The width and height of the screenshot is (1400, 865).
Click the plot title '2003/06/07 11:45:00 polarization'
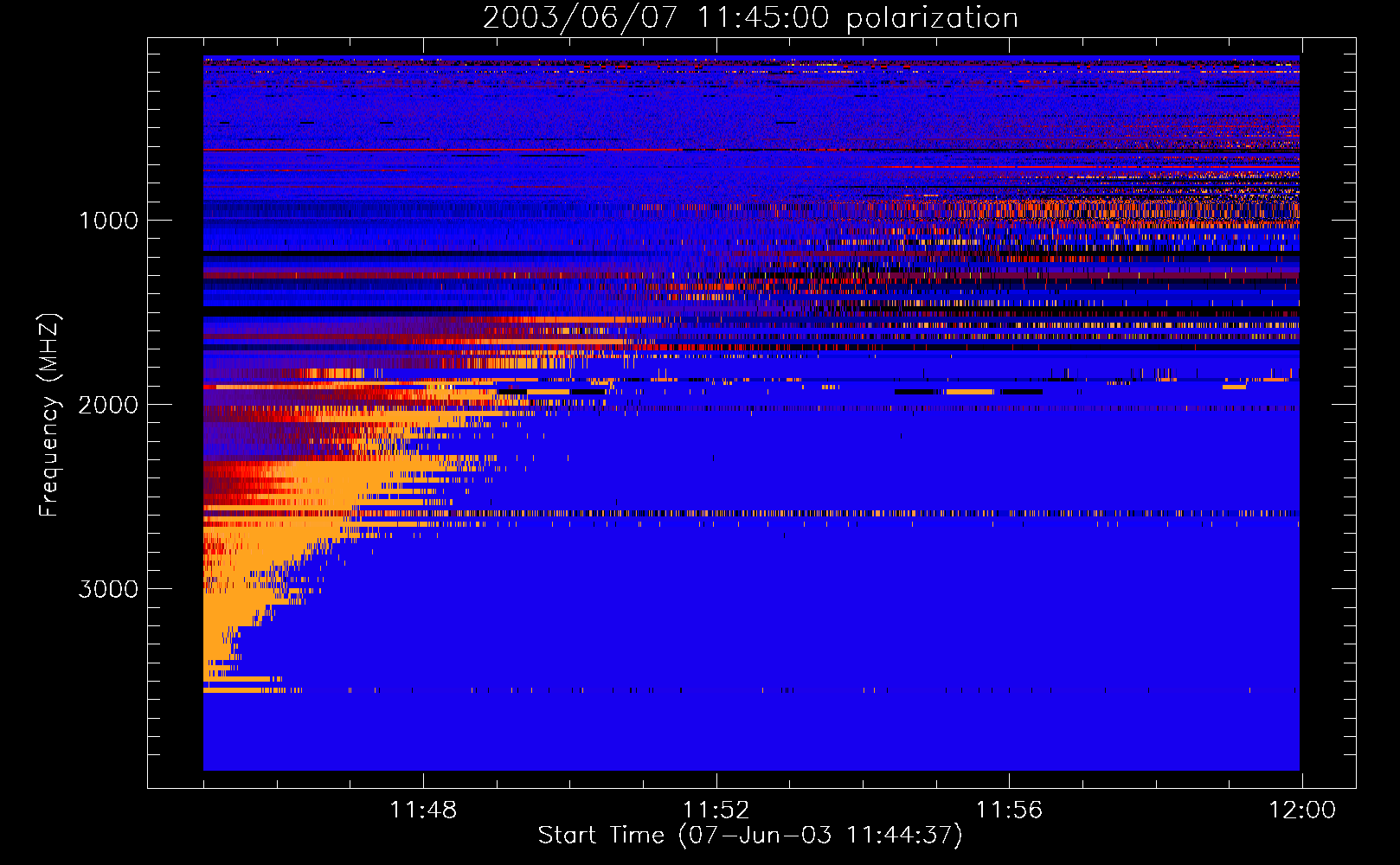750,18
